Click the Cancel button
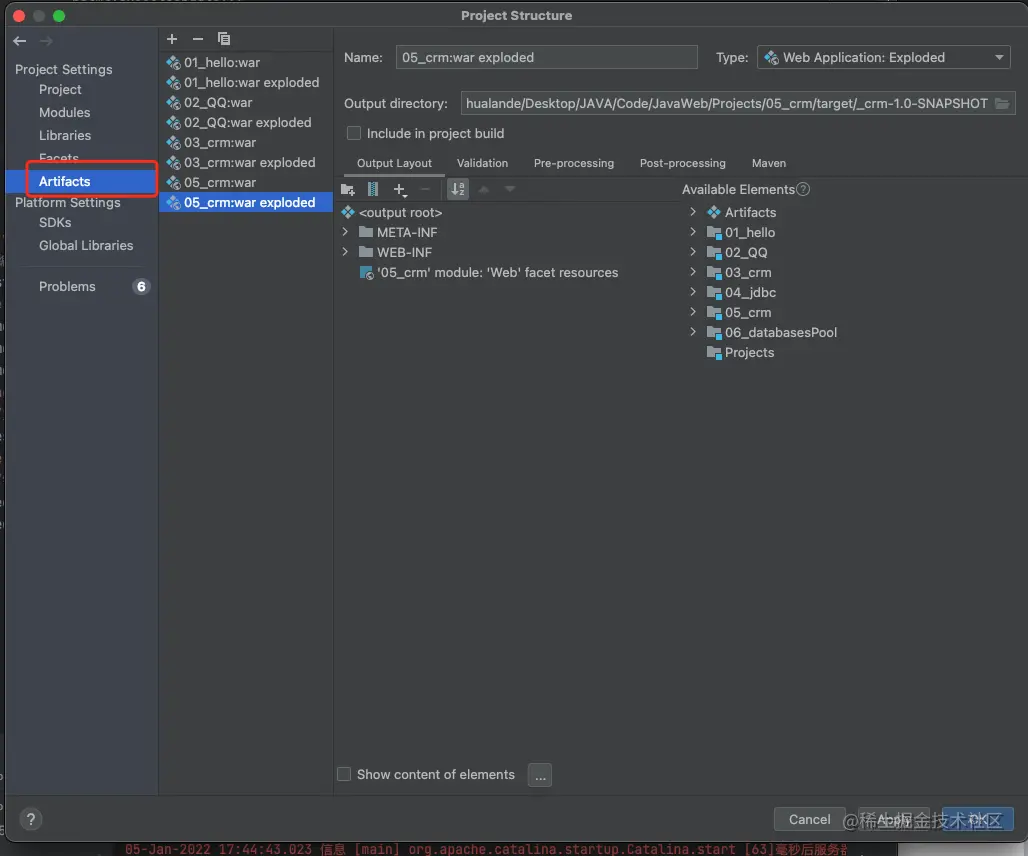 [x=809, y=819]
